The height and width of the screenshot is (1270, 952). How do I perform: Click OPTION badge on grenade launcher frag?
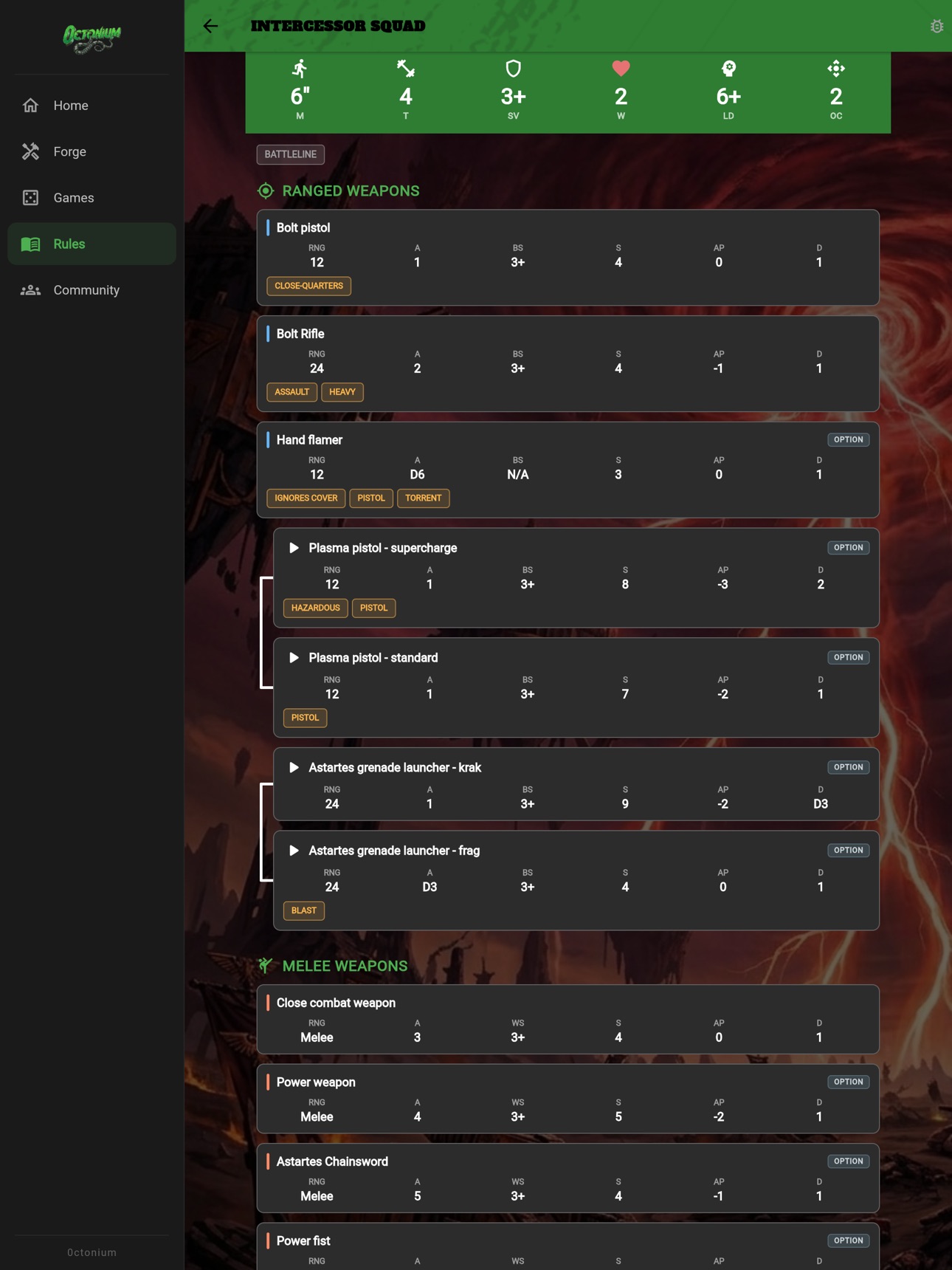pyautogui.click(x=849, y=851)
